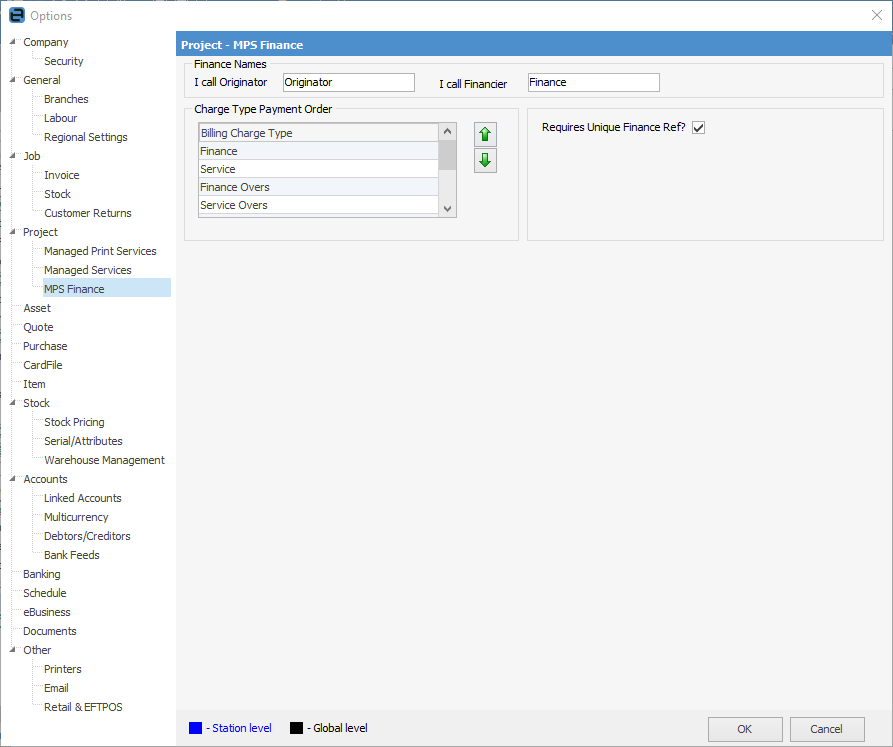Collapse the Stock tree node
Viewport: 893px width, 747px height.
pyautogui.click(x=13, y=403)
